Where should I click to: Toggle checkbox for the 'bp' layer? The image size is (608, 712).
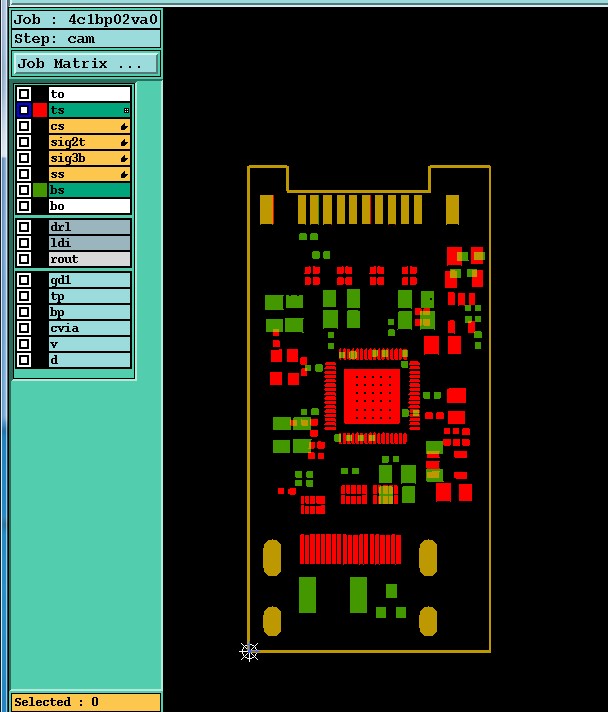(24, 312)
